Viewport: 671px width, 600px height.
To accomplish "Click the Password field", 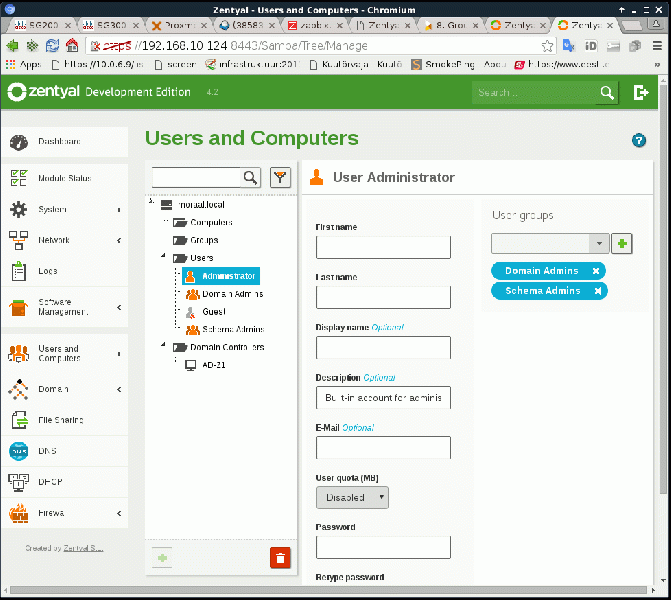I will (x=383, y=547).
